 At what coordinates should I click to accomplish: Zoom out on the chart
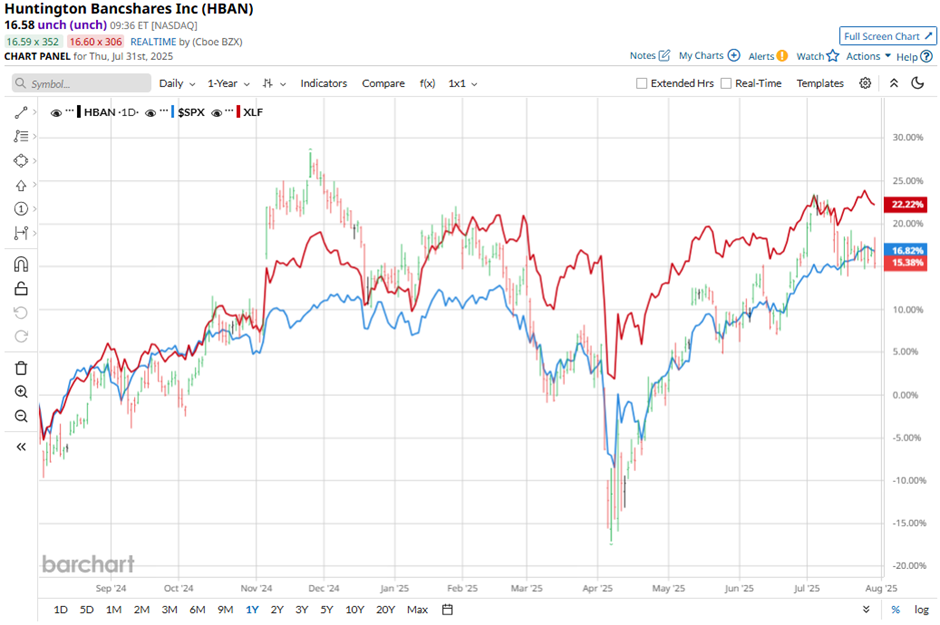pyautogui.click(x=21, y=416)
